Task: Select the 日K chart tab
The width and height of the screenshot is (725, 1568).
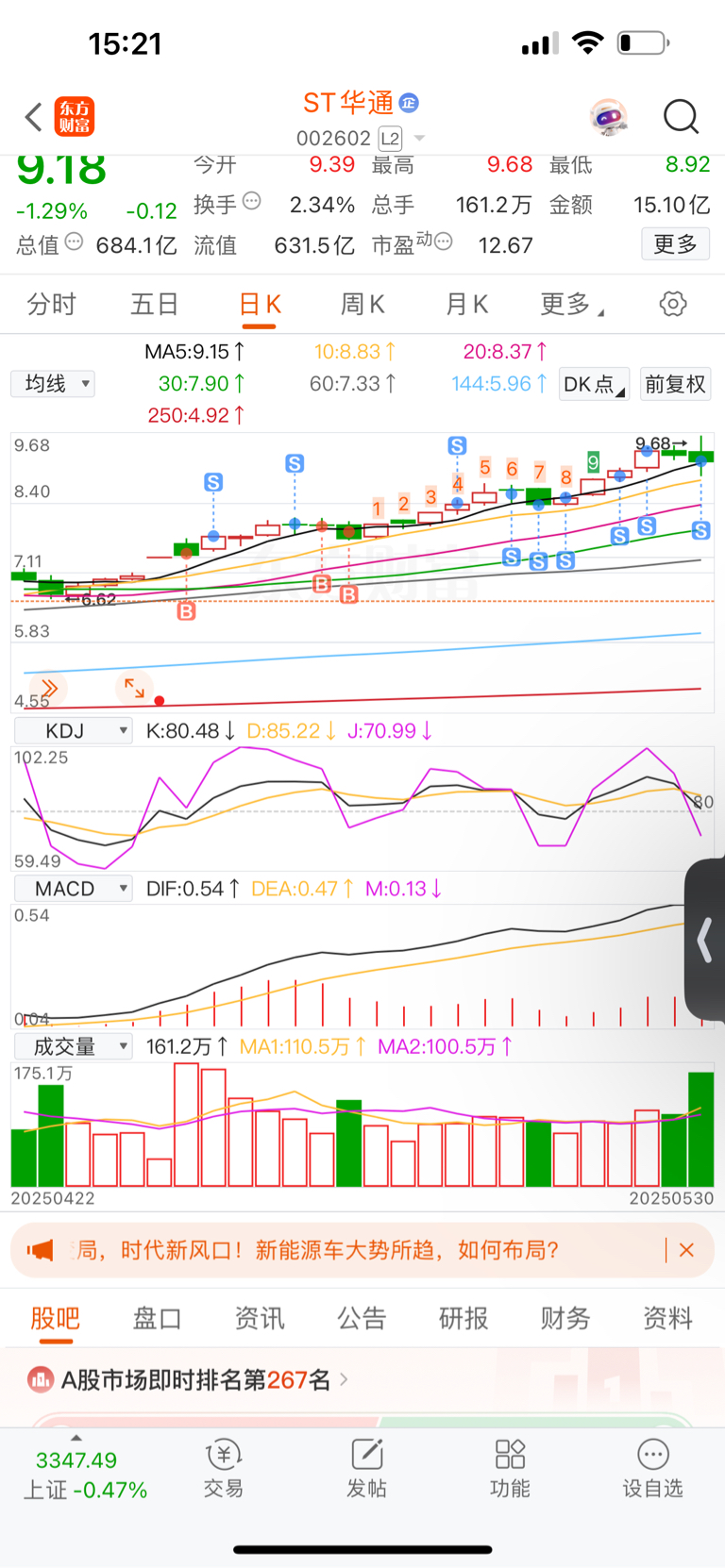Action: click(260, 305)
